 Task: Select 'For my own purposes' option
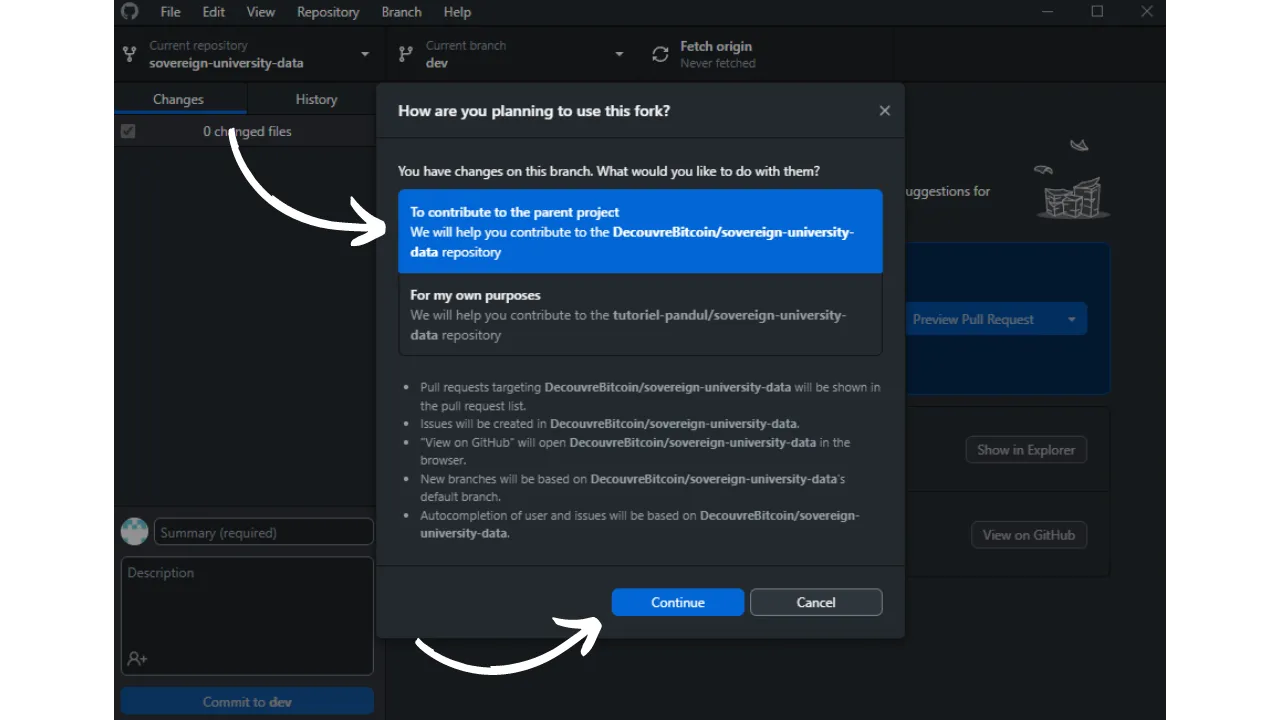(x=640, y=315)
